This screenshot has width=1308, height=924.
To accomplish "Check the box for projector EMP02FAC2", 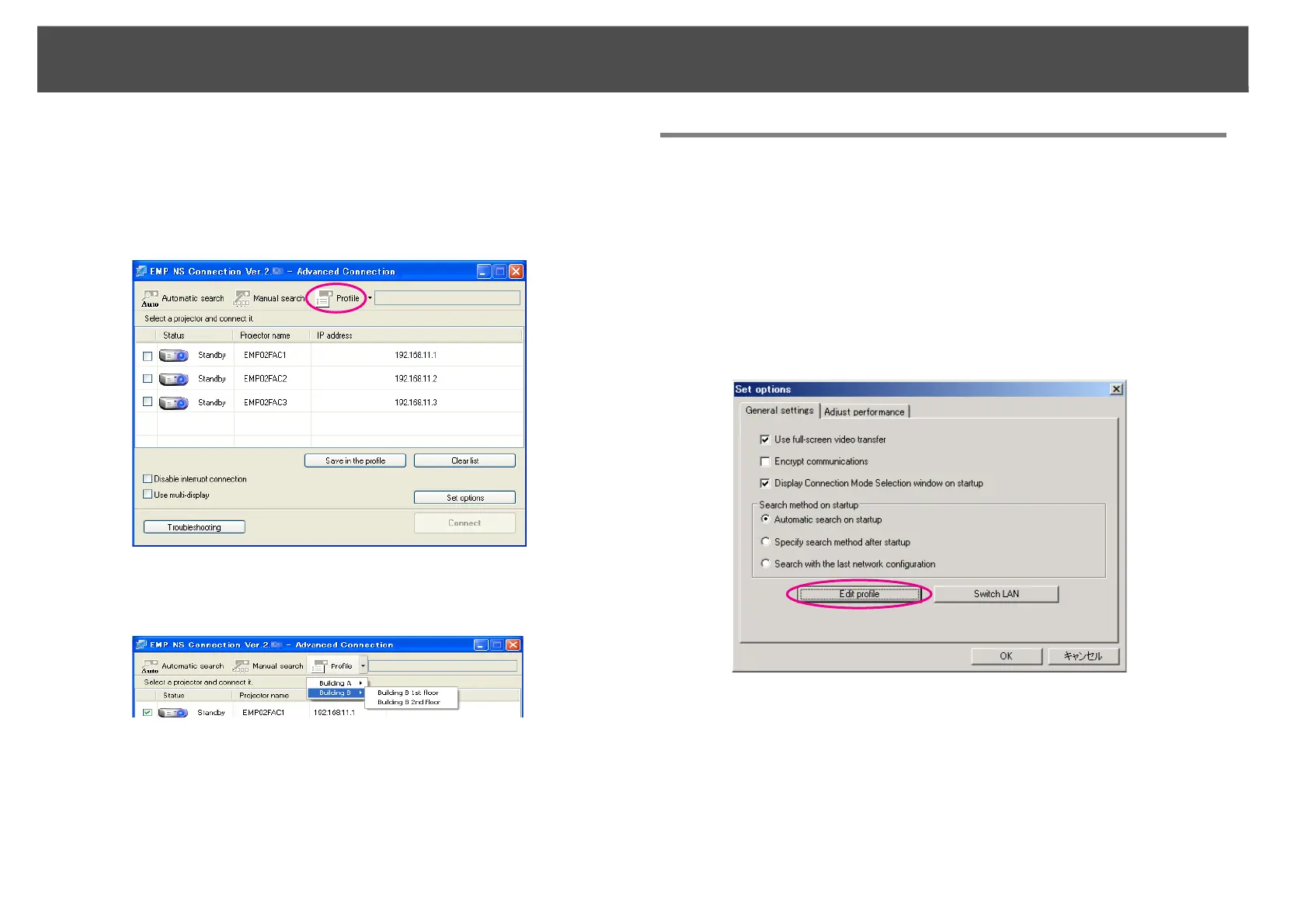I will [x=148, y=379].
